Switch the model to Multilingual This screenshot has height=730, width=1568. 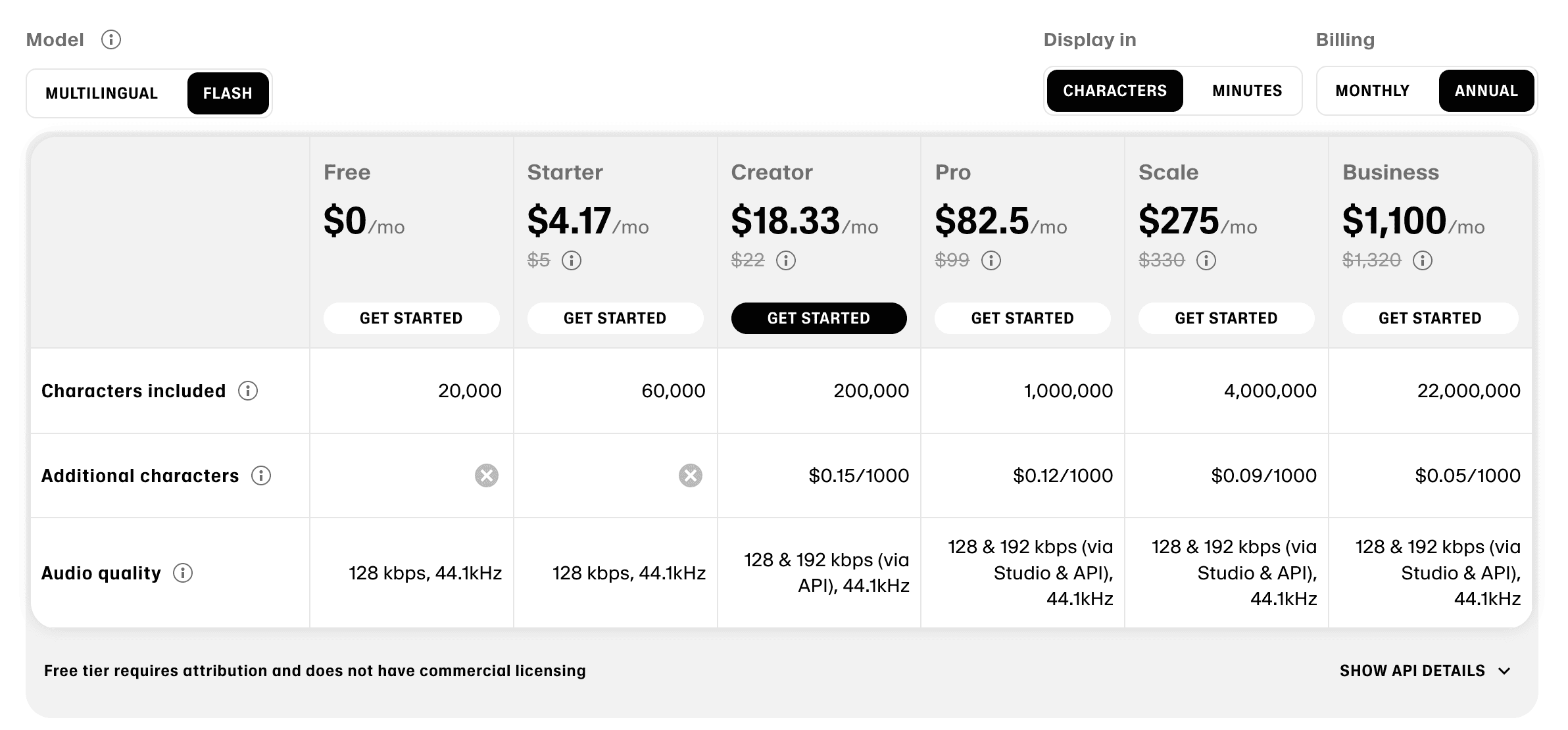tap(101, 93)
